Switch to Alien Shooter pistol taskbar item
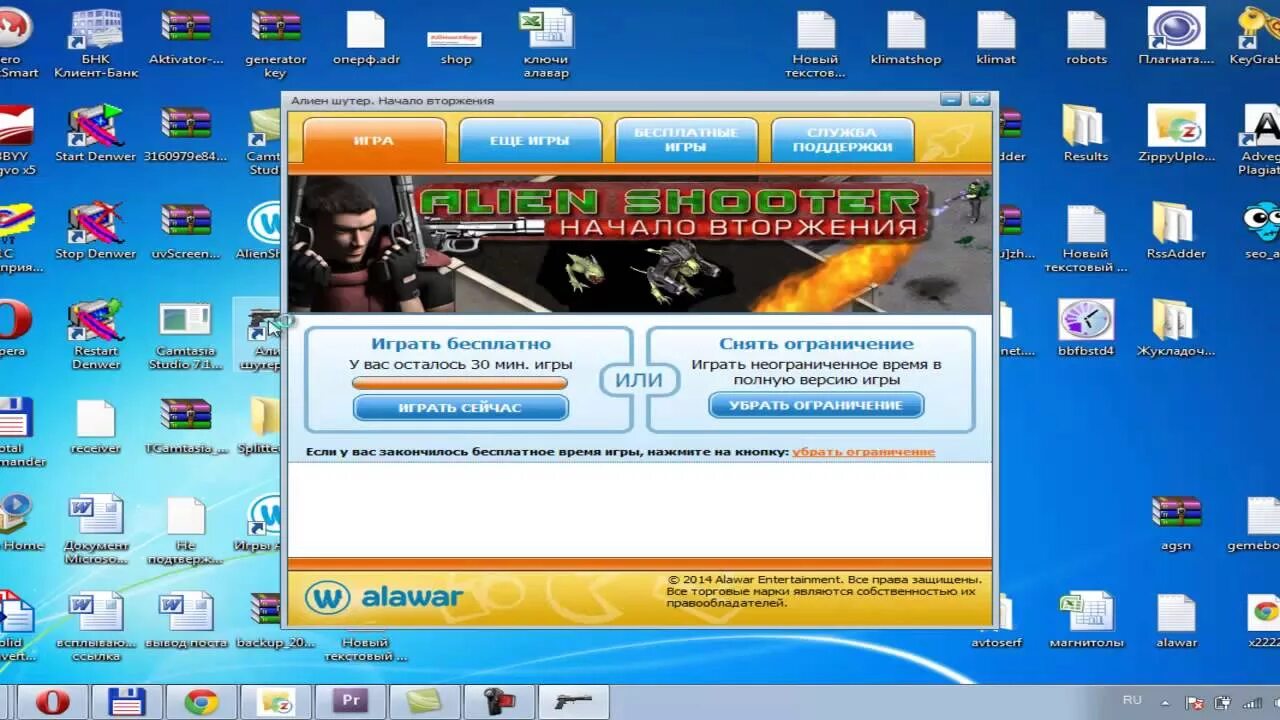 (574, 702)
